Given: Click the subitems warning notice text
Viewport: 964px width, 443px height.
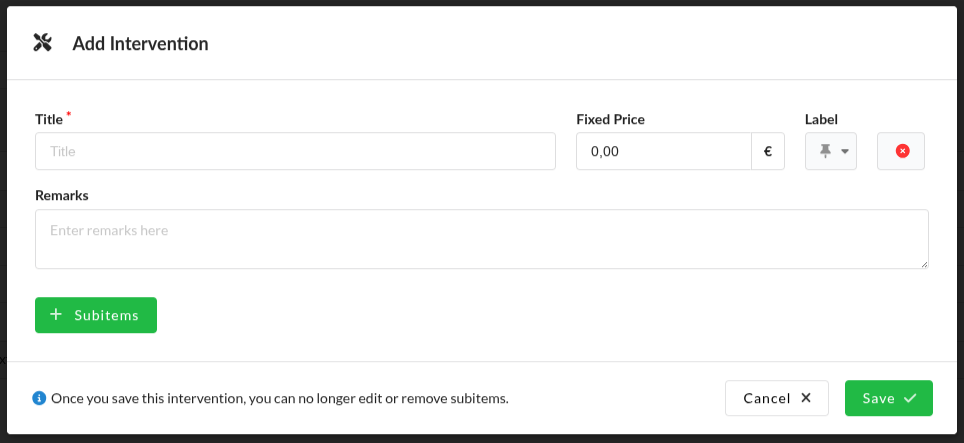Looking at the screenshot, I should click(280, 398).
